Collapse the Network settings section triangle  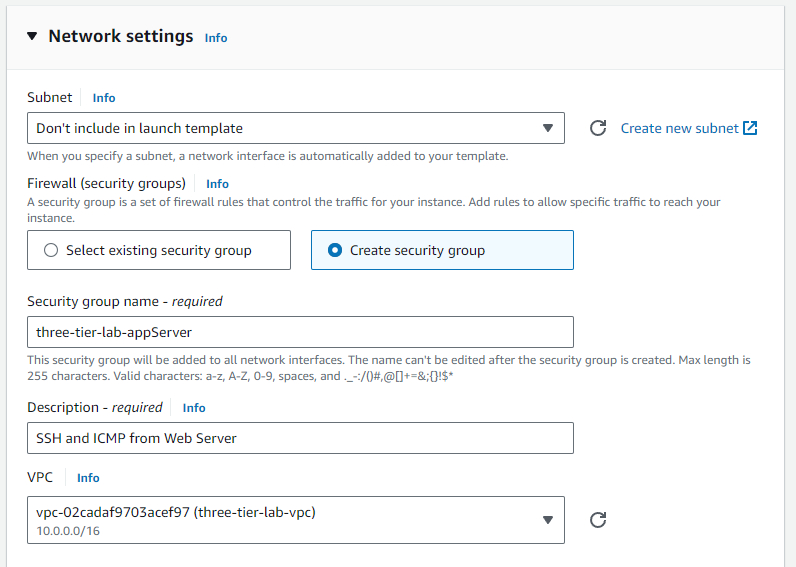[x=32, y=36]
